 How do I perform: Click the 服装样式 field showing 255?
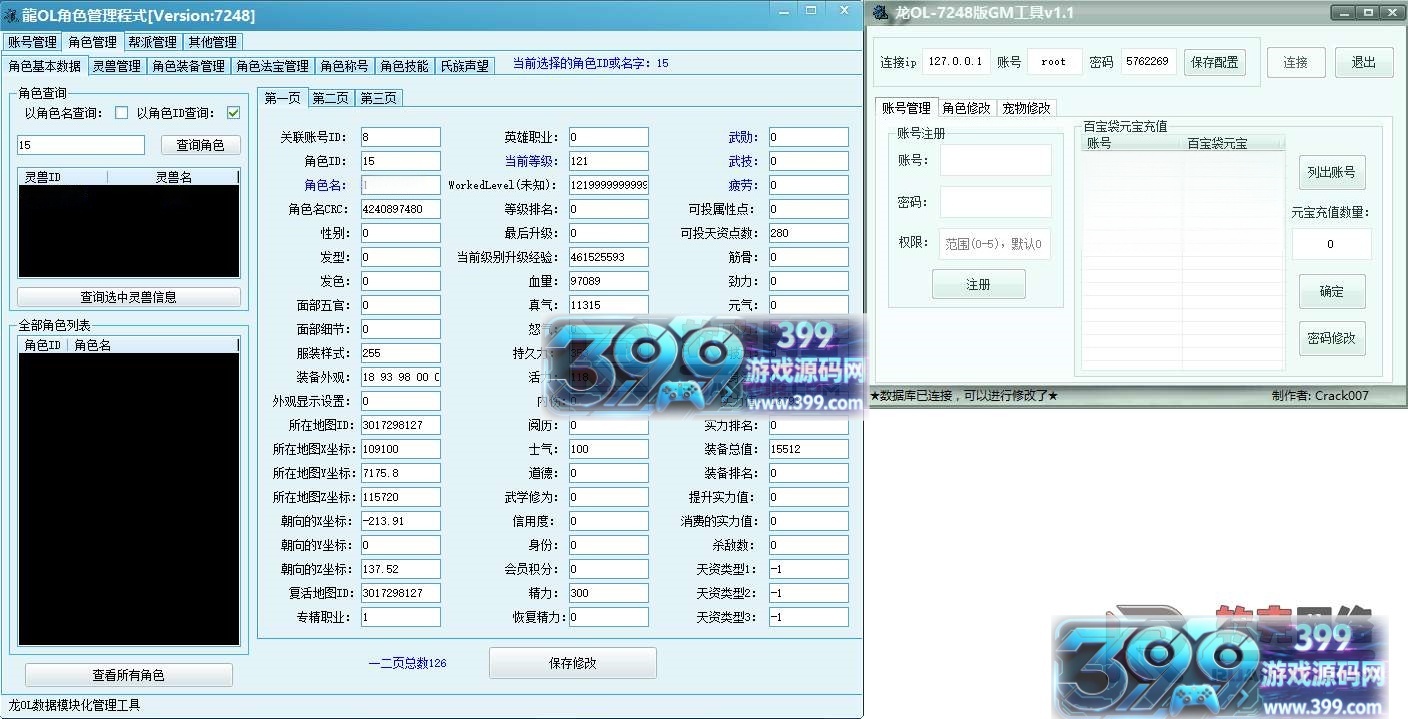[400, 353]
